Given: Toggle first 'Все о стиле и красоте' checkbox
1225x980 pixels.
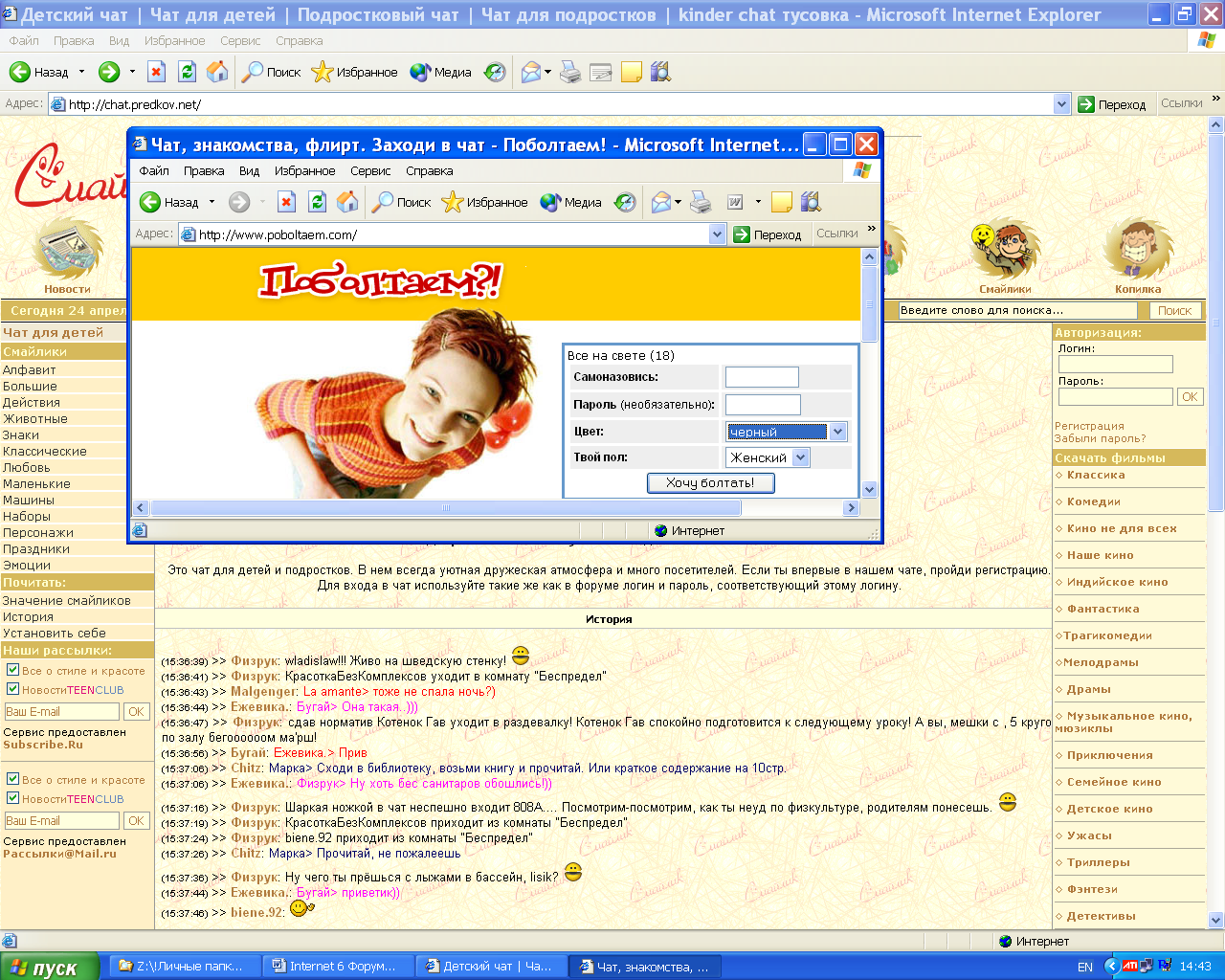Looking at the screenshot, I should [12, 670].
